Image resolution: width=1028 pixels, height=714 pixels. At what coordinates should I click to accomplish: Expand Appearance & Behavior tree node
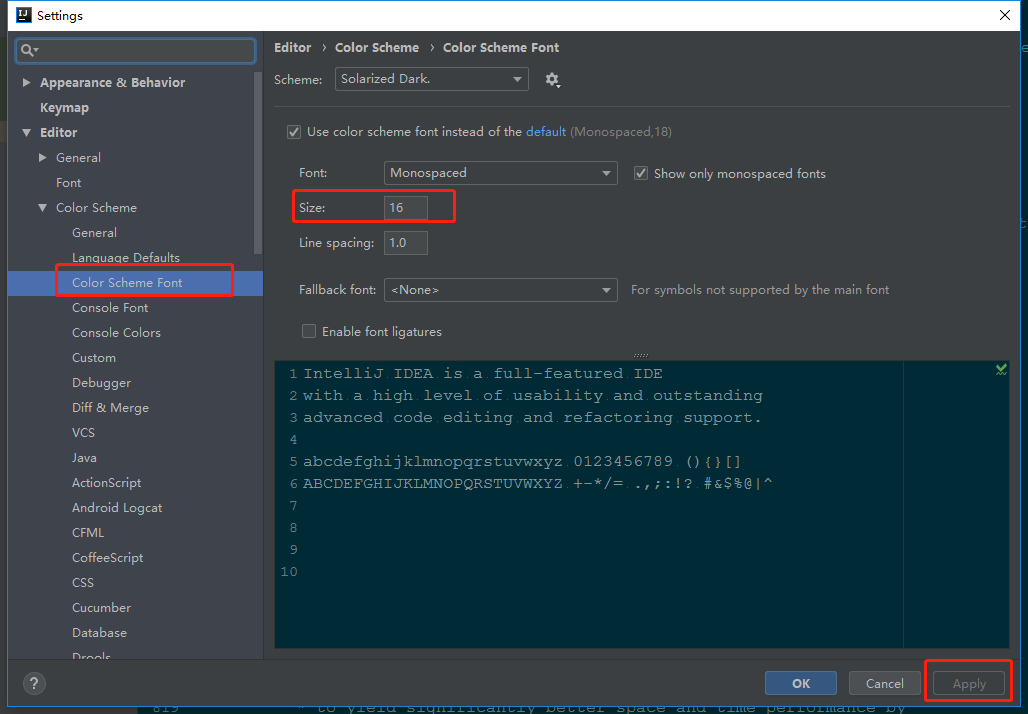[26, 83]
